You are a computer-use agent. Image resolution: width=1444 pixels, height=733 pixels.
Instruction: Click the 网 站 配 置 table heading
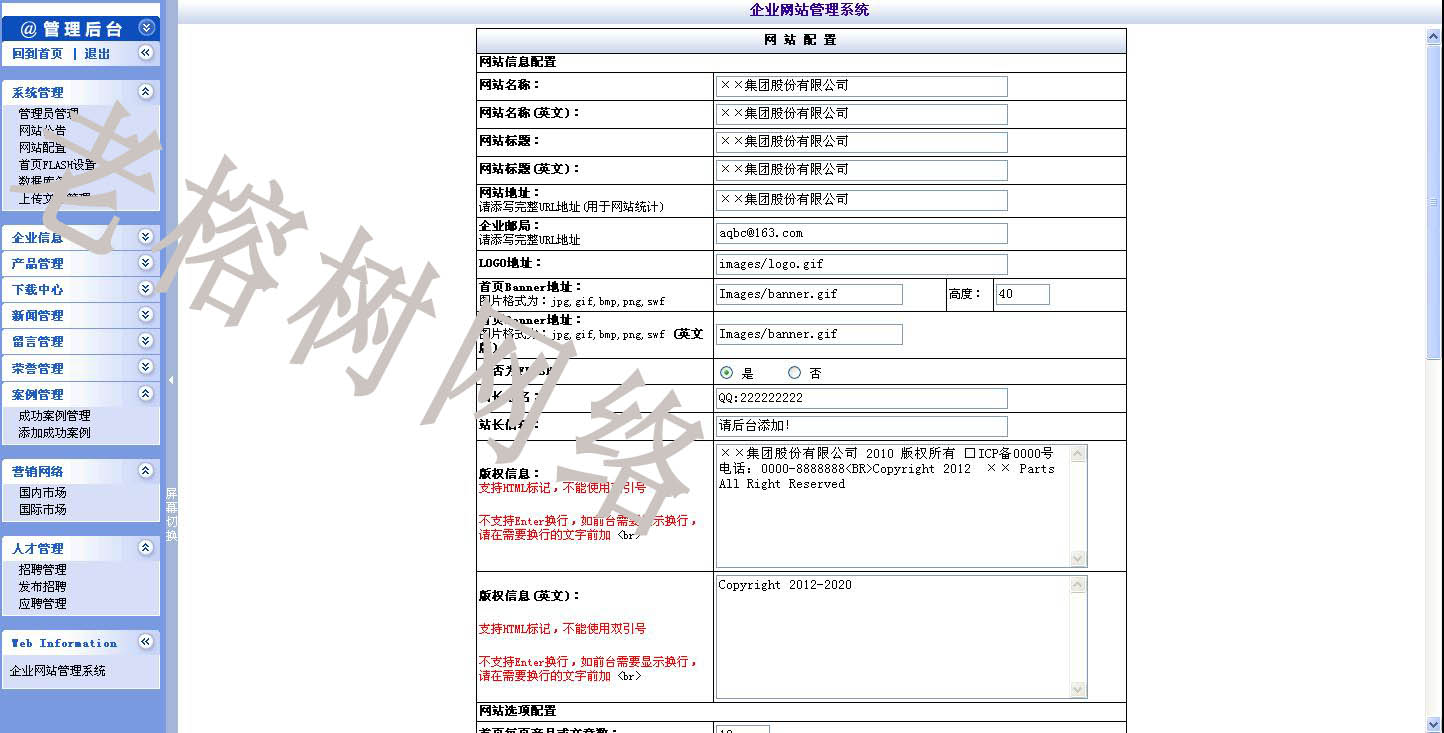801,40
